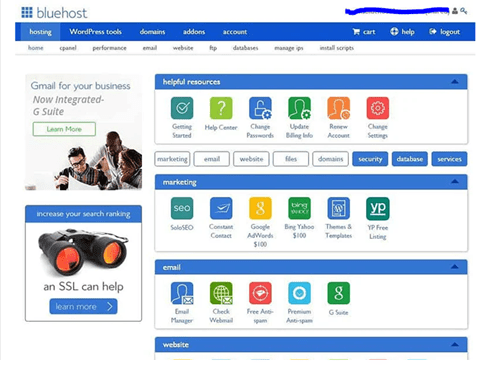Screen dimensions: 487x368
Task: Go to the account tab
Action: pos(235,32)
